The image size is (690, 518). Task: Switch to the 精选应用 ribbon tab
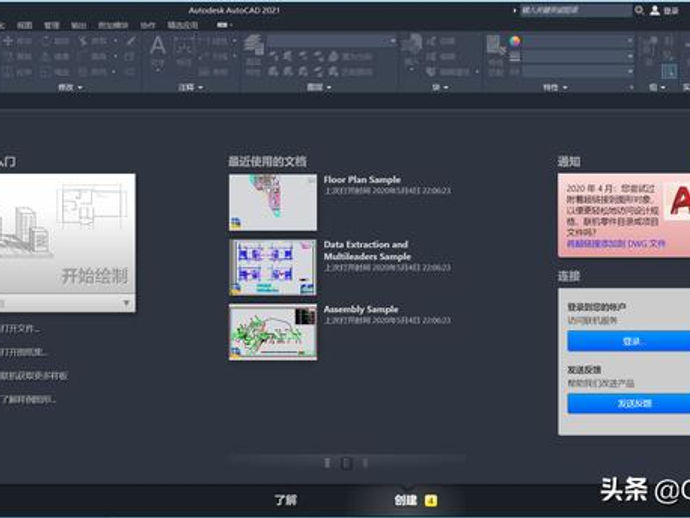183,25
